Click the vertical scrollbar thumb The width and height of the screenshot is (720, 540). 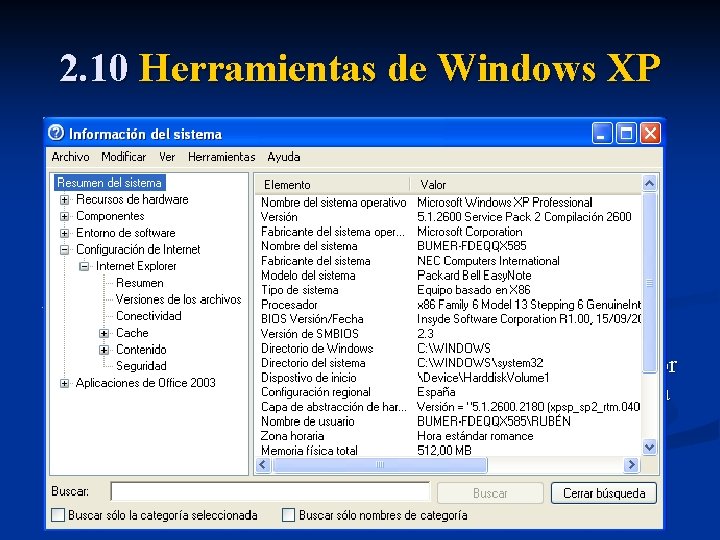point(649,283)
